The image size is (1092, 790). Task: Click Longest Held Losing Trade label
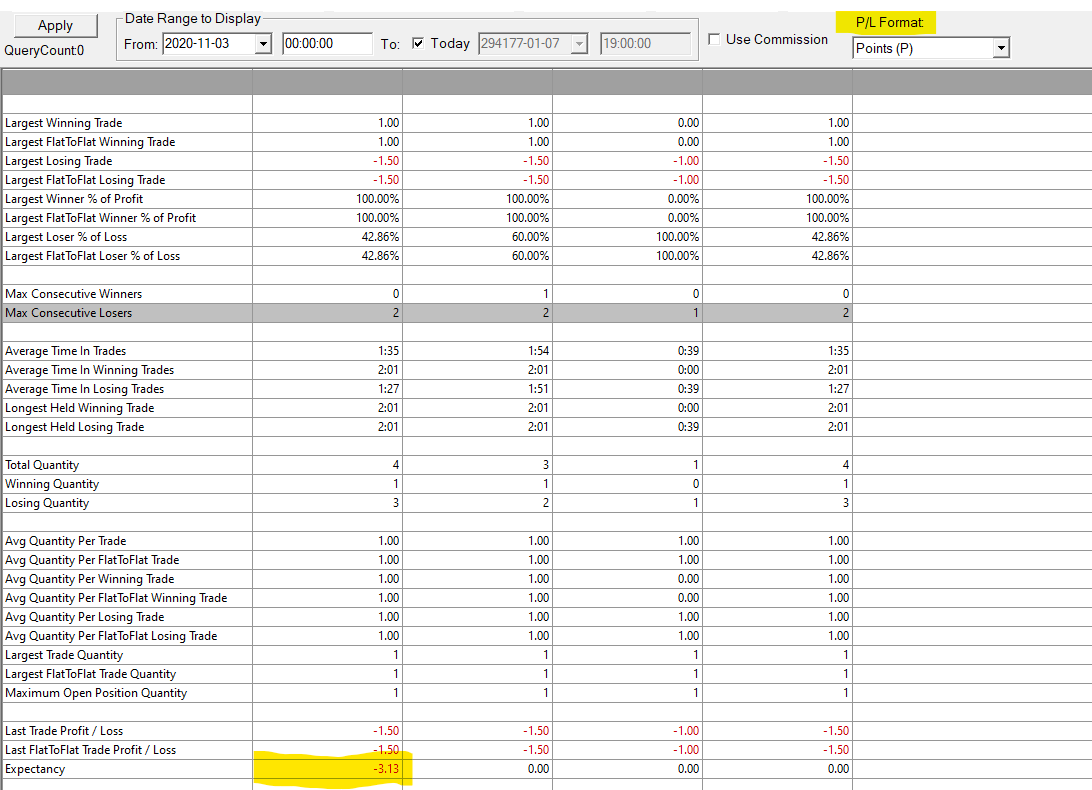point(75,427)
